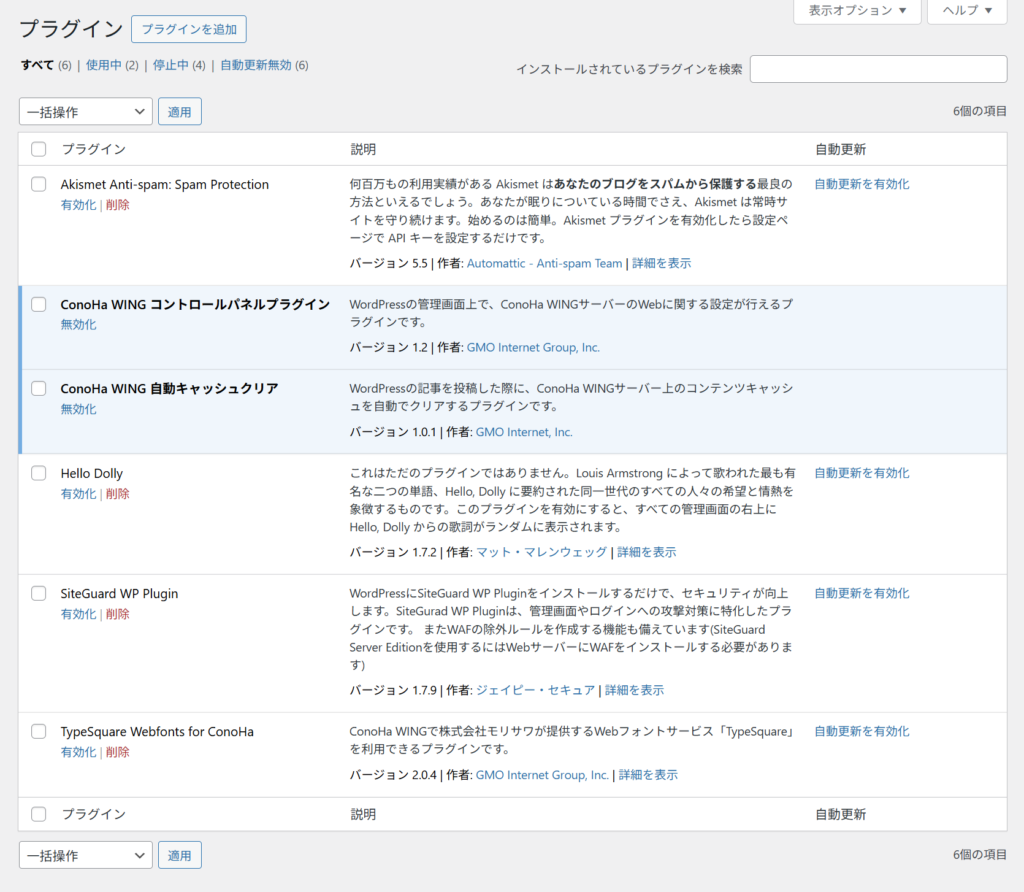View SiteGuard details via 詳細を表示

pos(634,690)
